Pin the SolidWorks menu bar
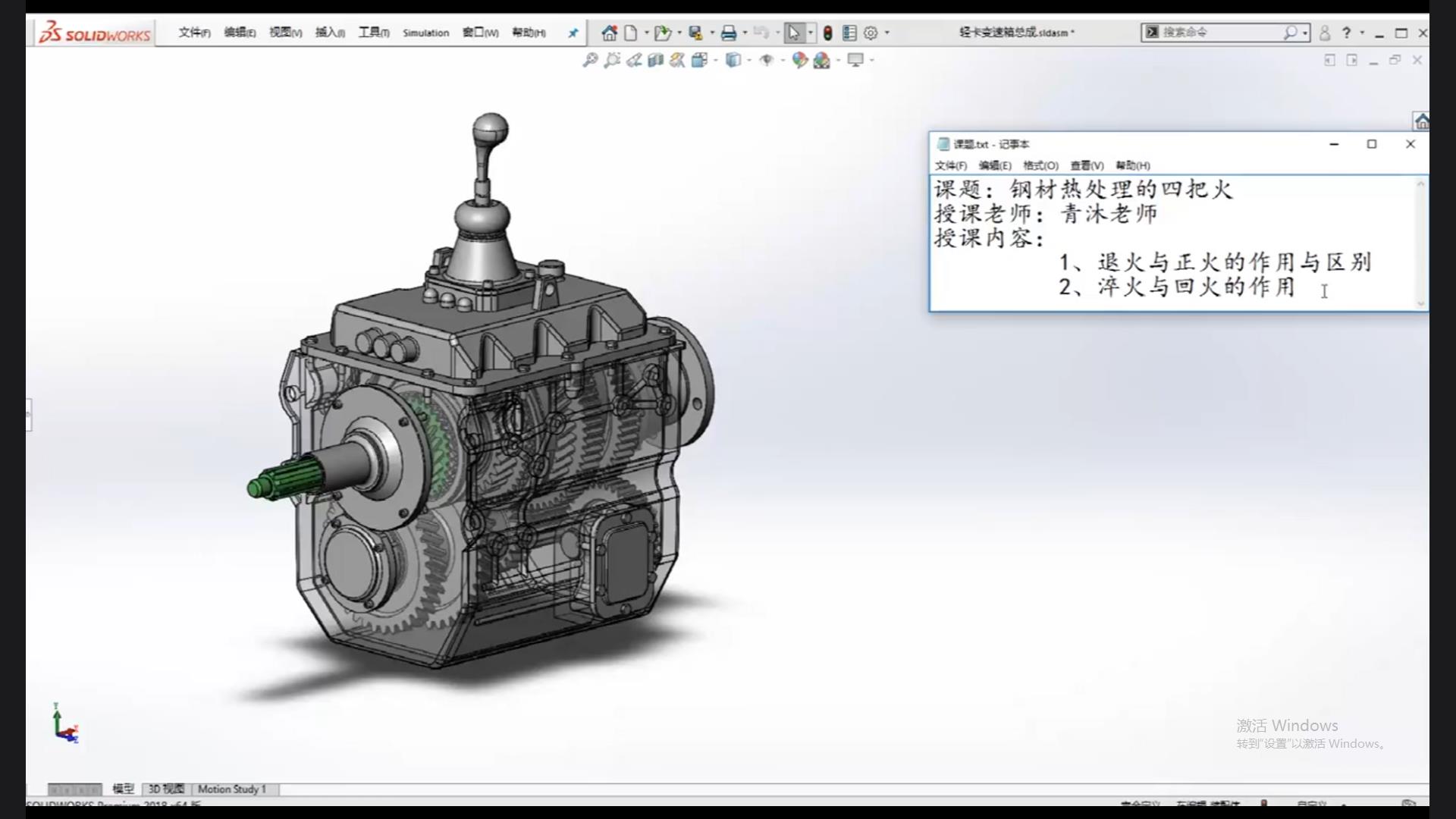 tap(573, 33)
